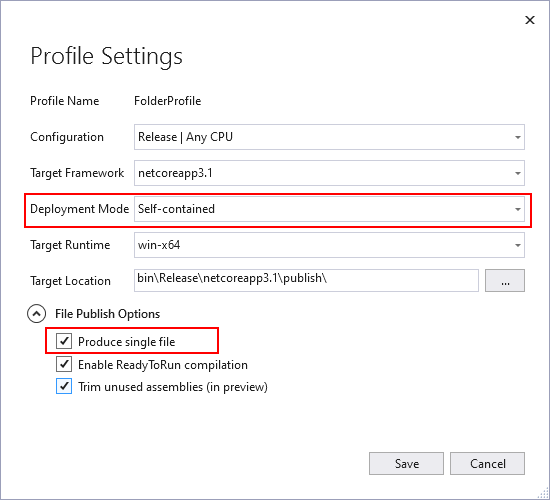Click the Produce single file label
Image resolution: width=550 pixels, height=500 pixels.
(127, 342)
